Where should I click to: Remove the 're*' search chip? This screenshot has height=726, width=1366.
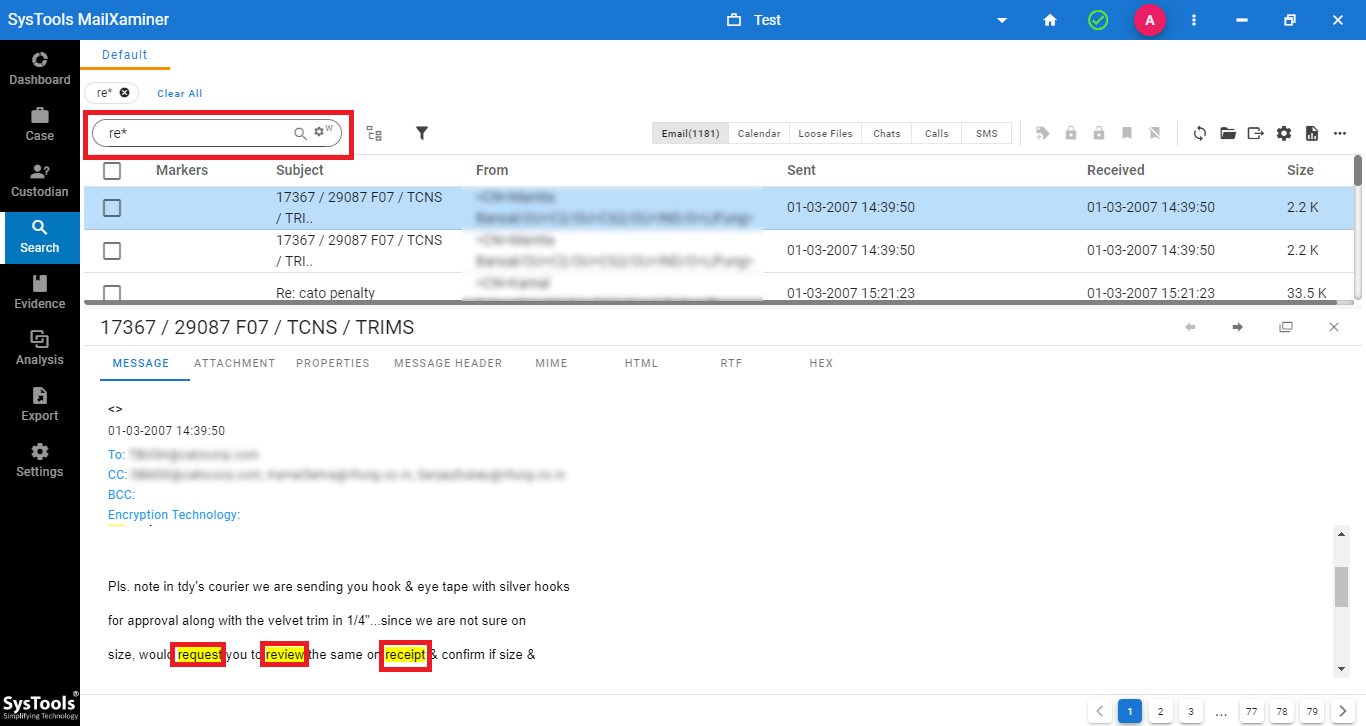click(x=124, y=92)
